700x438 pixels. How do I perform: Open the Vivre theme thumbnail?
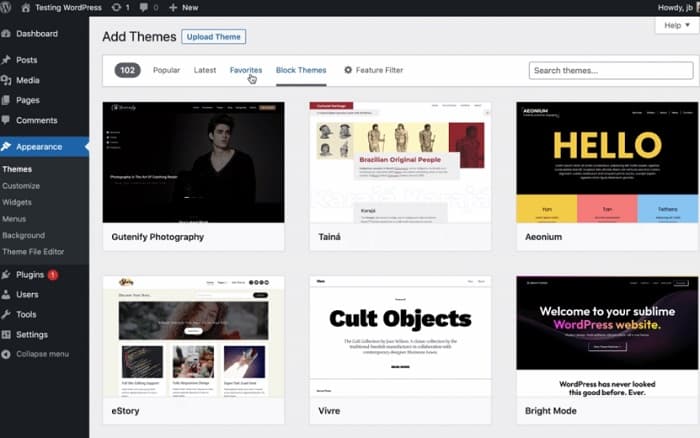pos(400,336)
